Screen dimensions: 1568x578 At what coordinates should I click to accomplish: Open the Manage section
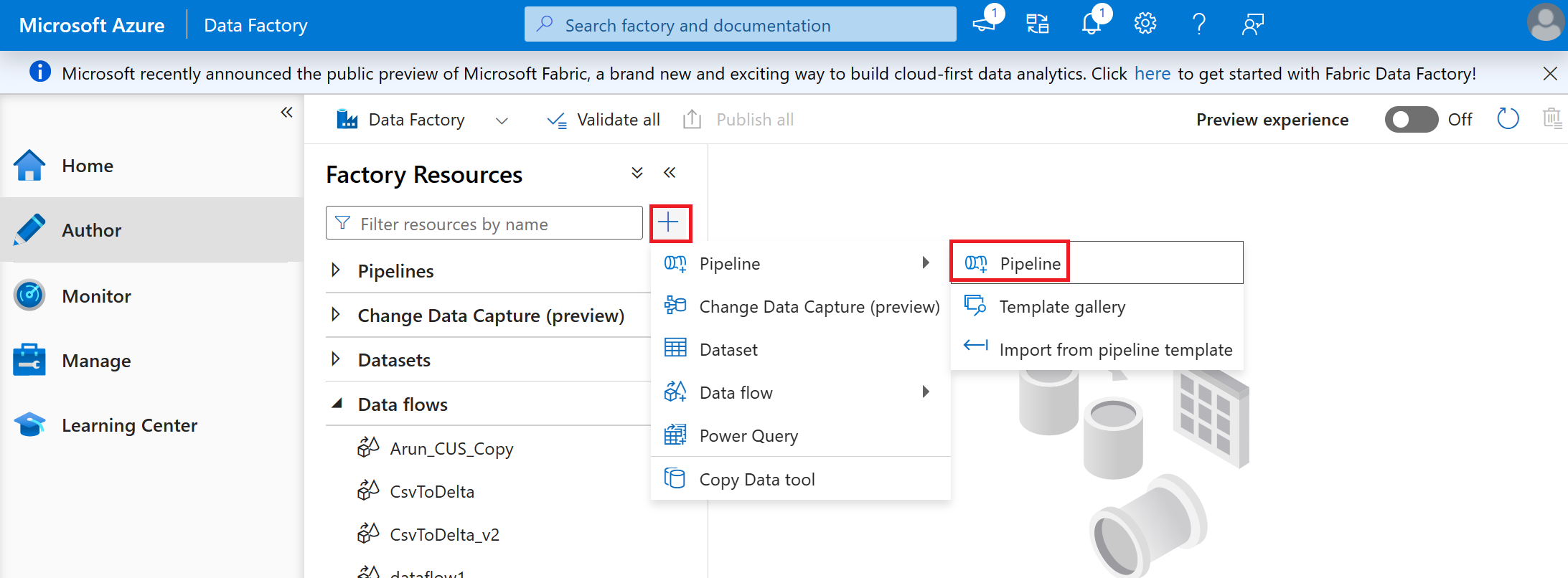[151, 360]
